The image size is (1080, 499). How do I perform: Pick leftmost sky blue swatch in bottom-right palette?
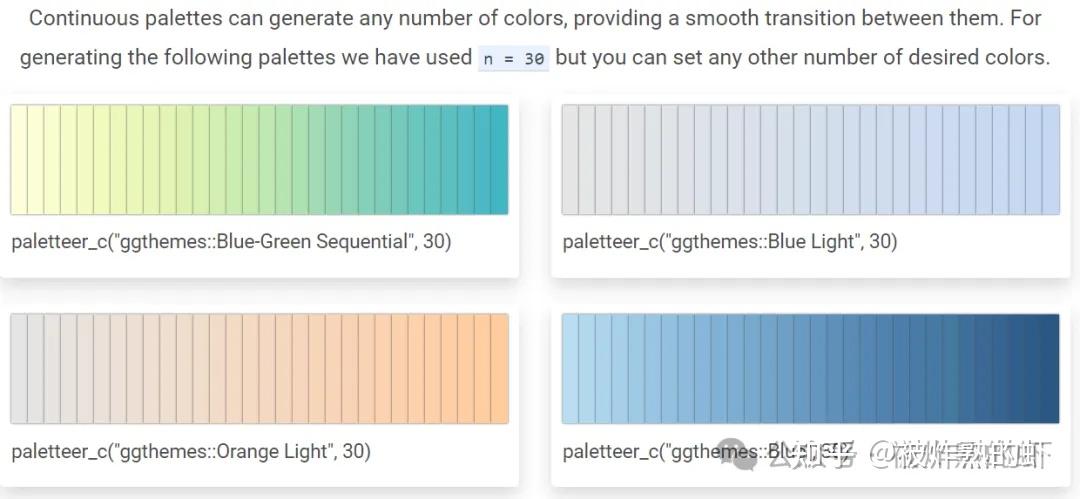570,368
